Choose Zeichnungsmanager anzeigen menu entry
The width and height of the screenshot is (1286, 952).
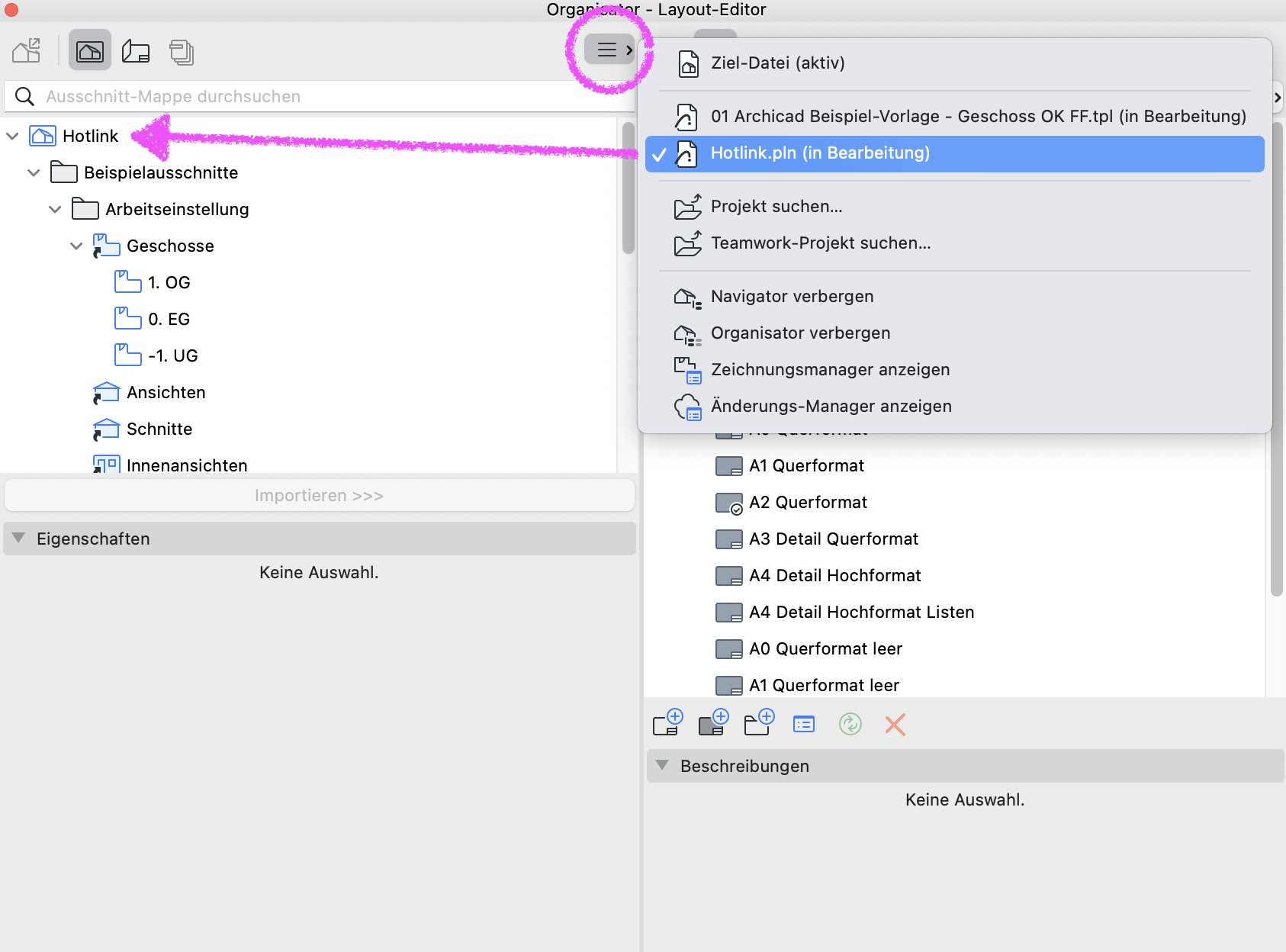955,370
